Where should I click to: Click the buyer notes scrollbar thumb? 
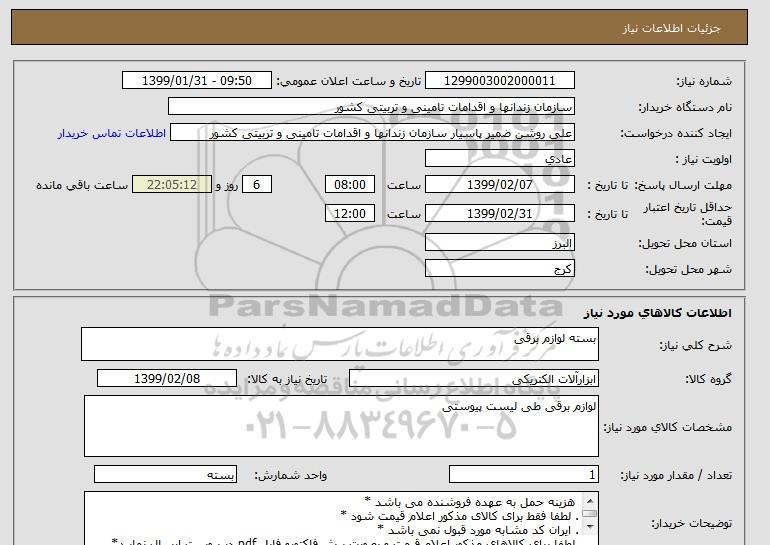point(590,514)
